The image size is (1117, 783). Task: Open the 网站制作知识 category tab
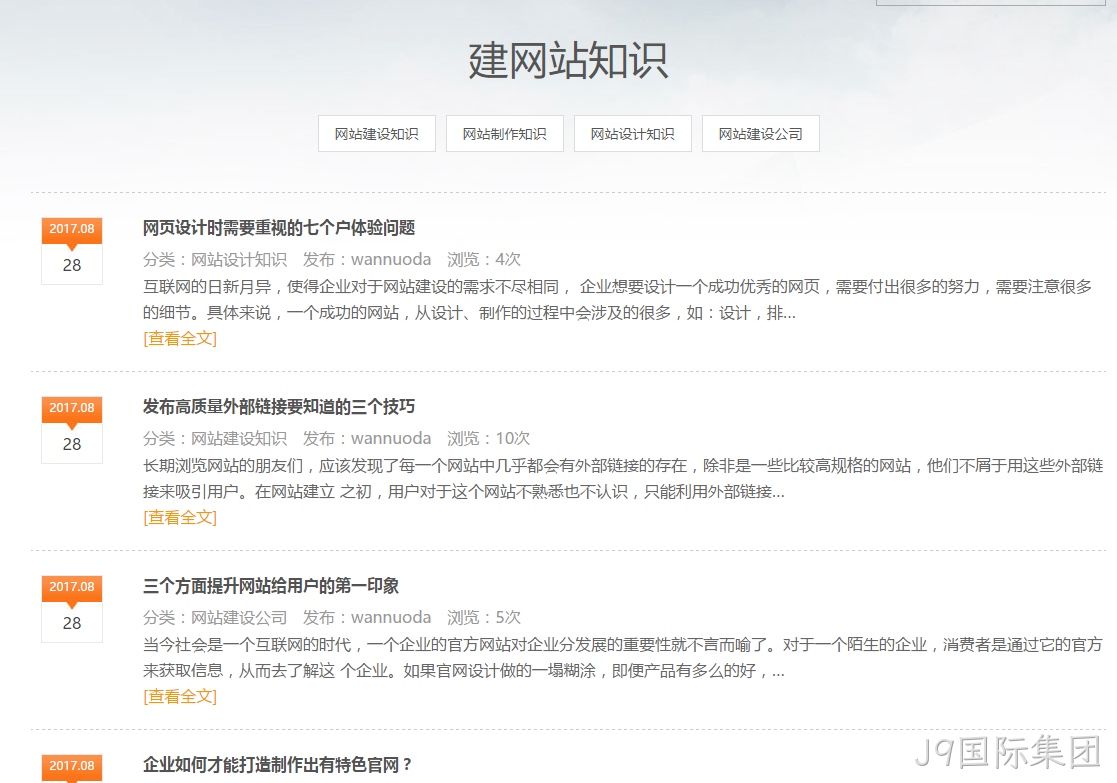[505, 134]
